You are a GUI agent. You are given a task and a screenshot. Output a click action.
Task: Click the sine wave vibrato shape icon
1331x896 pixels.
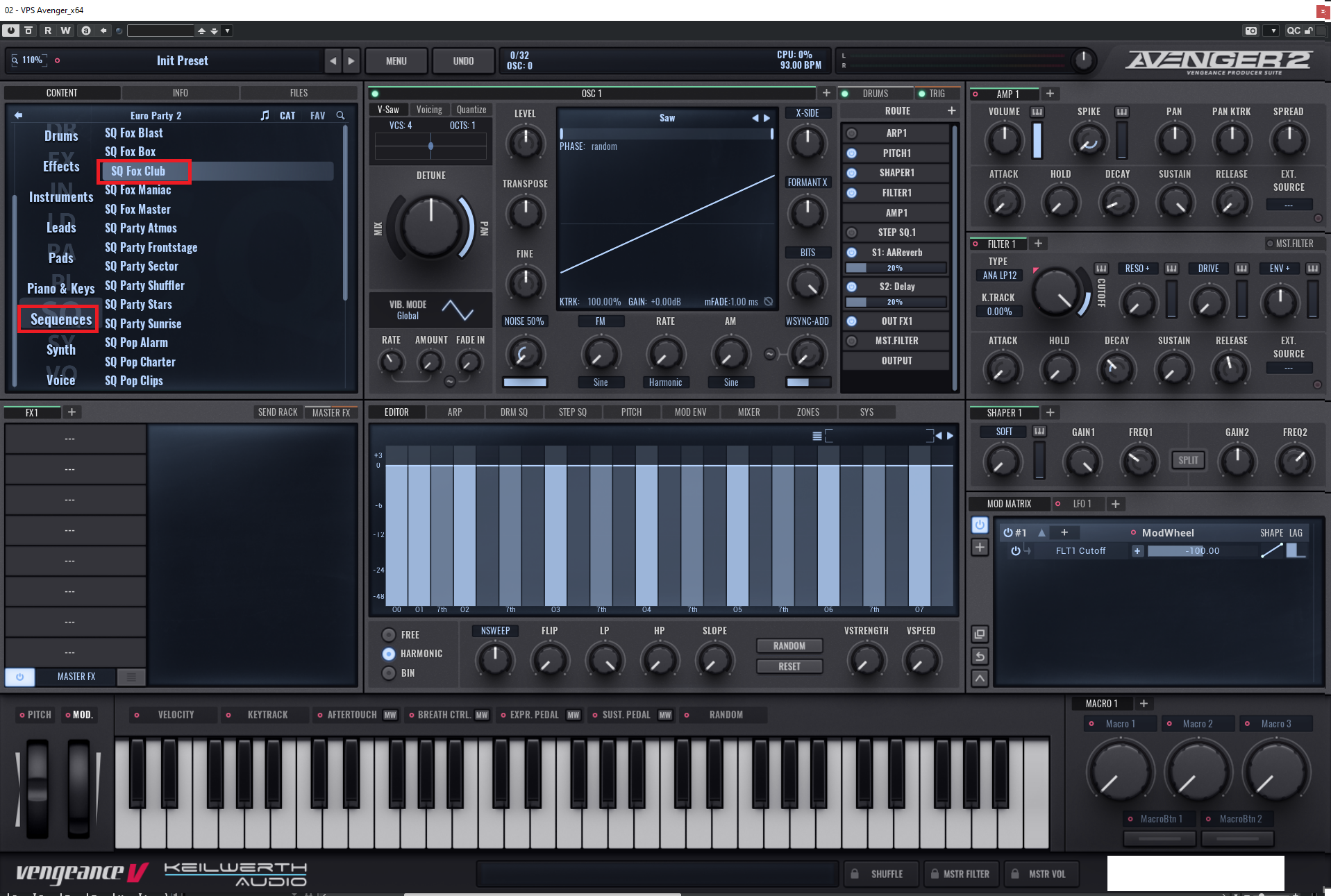pyautogui.click(x=458, y=310)
